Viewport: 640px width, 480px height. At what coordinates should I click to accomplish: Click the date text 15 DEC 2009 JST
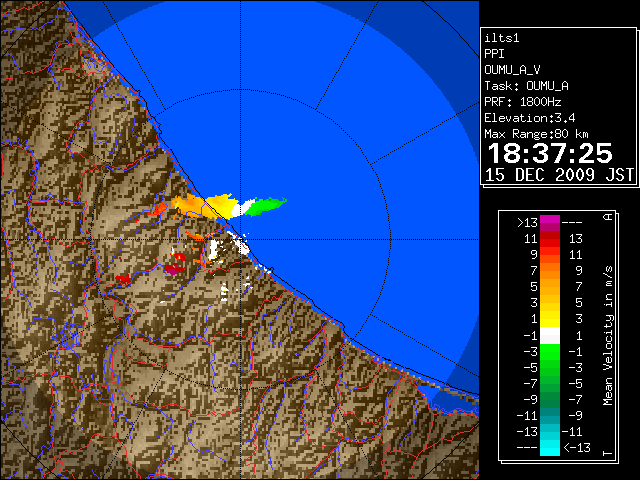(559, 175)
